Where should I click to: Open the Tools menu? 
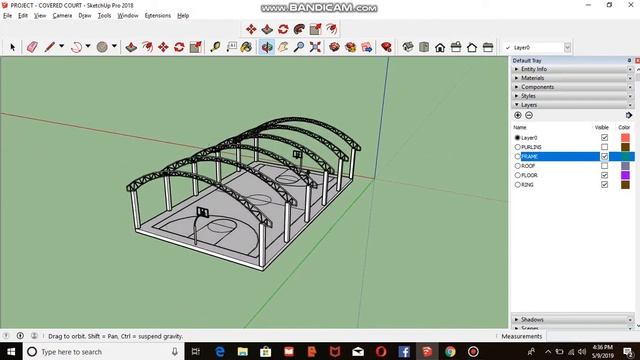[104, 16]
